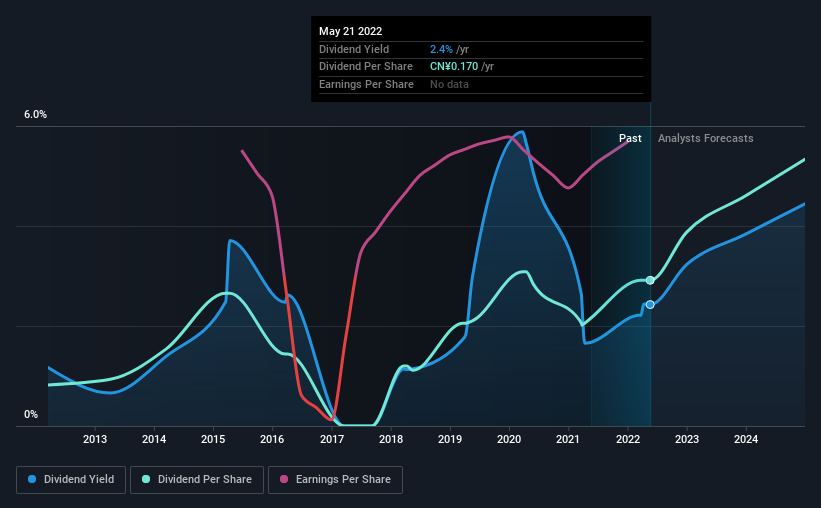
Task: Click the '6.0%' y-axis label
Action: click(x=35, y=115)
